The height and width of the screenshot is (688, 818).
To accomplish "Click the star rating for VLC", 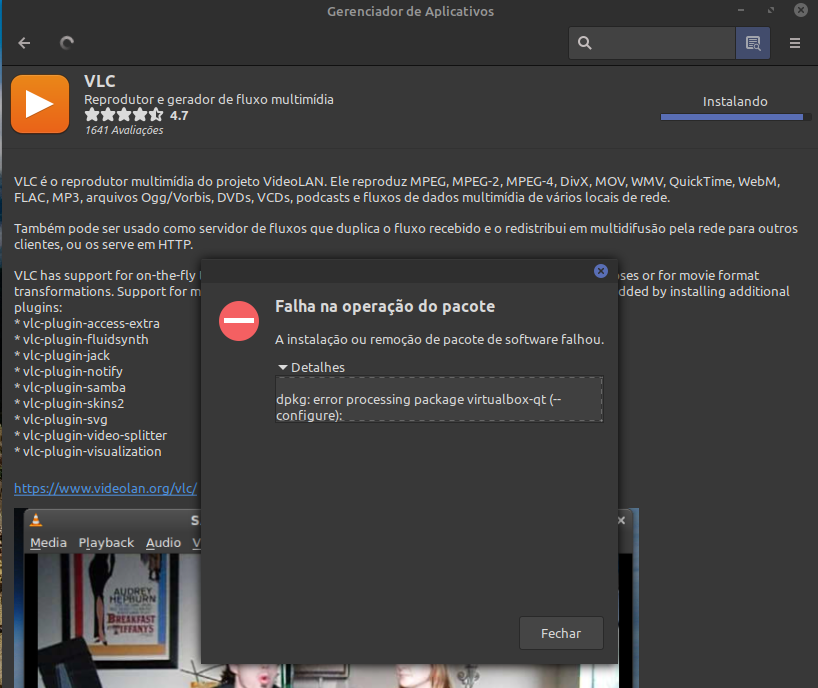I will (x=124, y=115).
